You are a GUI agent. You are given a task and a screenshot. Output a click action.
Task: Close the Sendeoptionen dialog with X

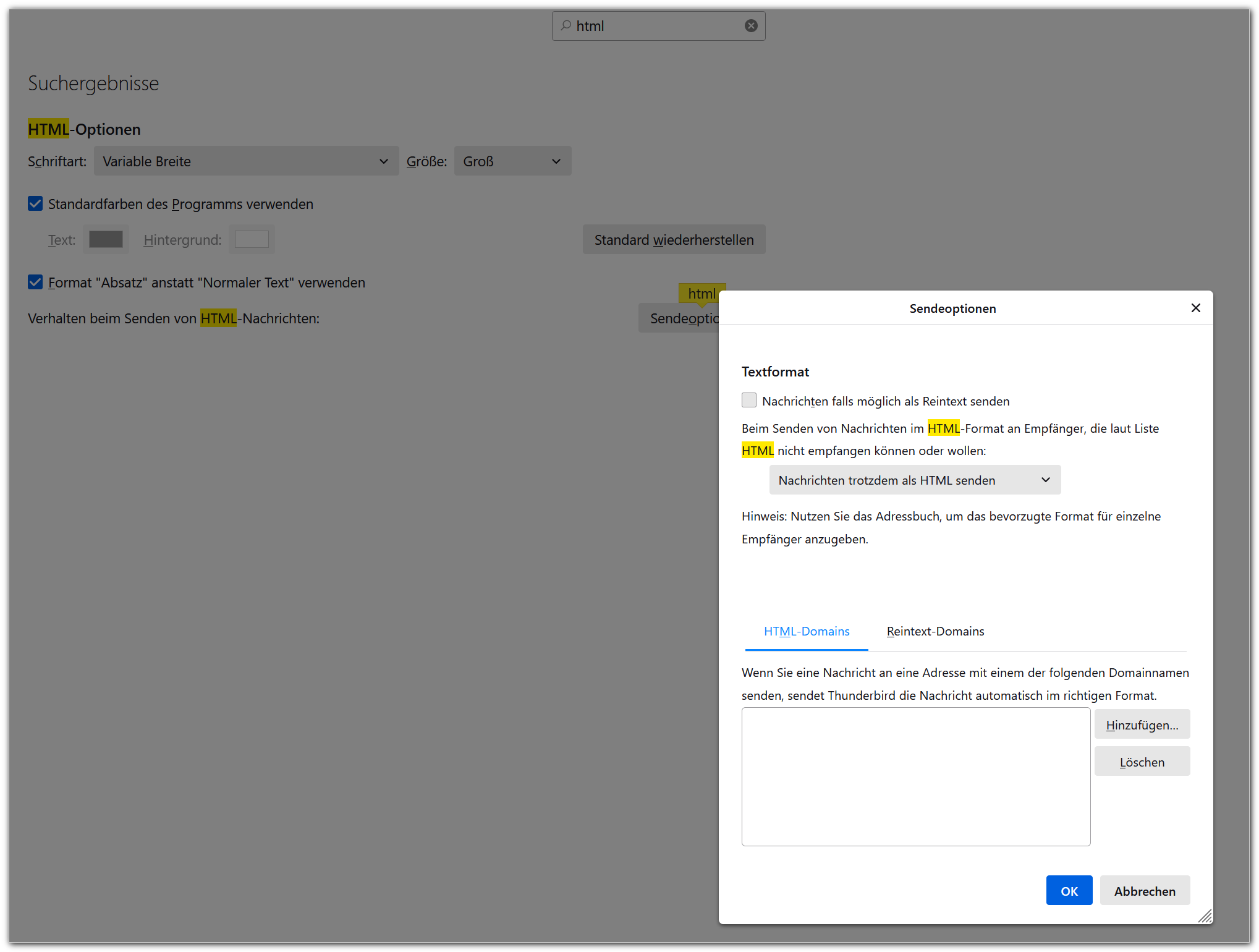point(1195,308)
